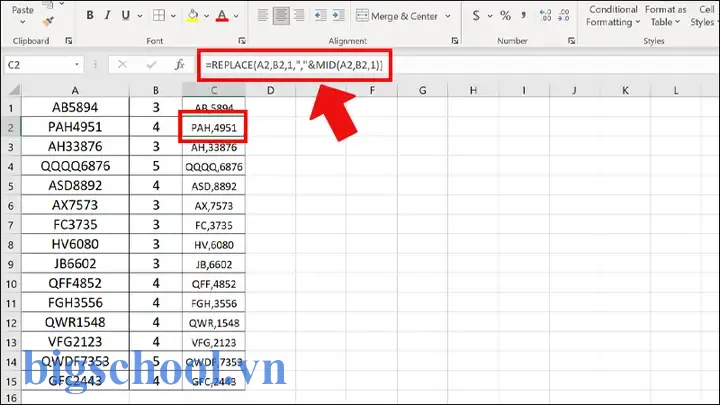The width and height of the screenshot is (720, 405).
Task: Select column A header
Action: 75,90
